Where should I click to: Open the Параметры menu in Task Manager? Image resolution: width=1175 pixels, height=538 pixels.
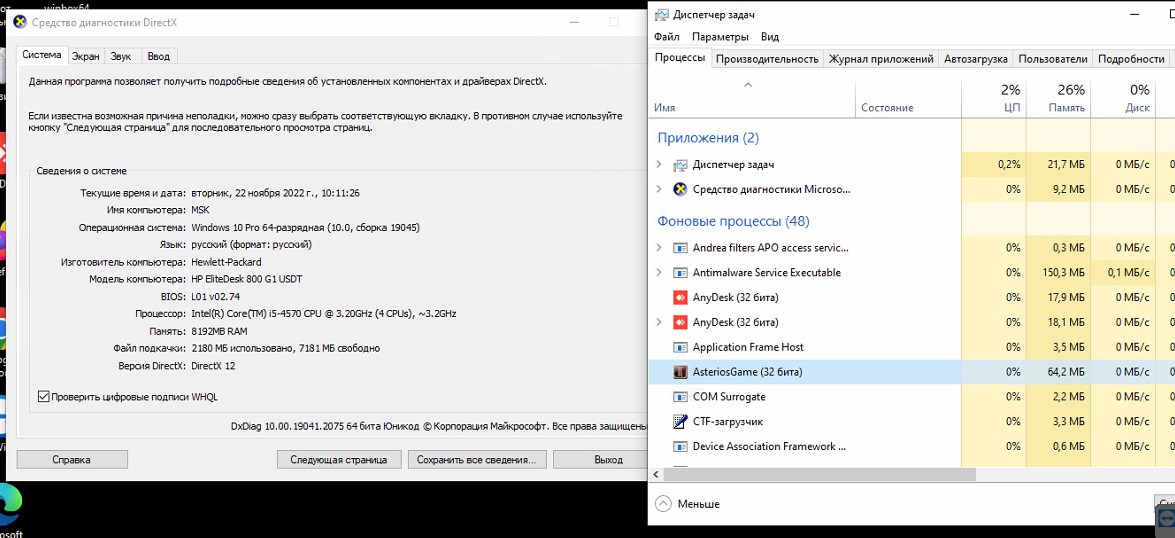pyautogui.click(x=719, y=37)
